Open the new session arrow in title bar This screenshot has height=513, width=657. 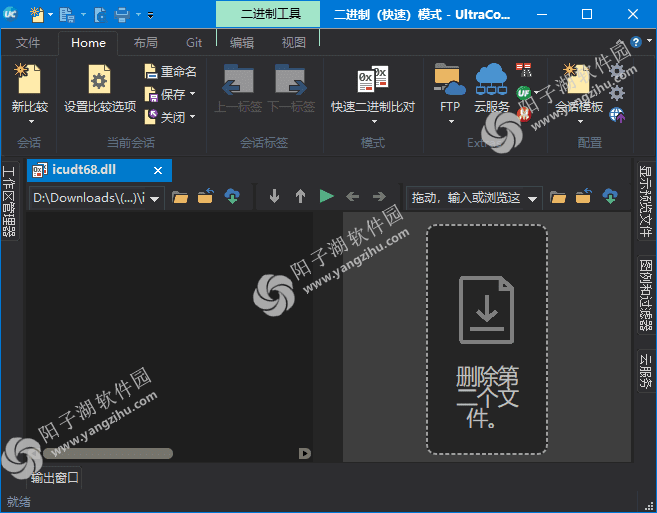pos(51,15)
